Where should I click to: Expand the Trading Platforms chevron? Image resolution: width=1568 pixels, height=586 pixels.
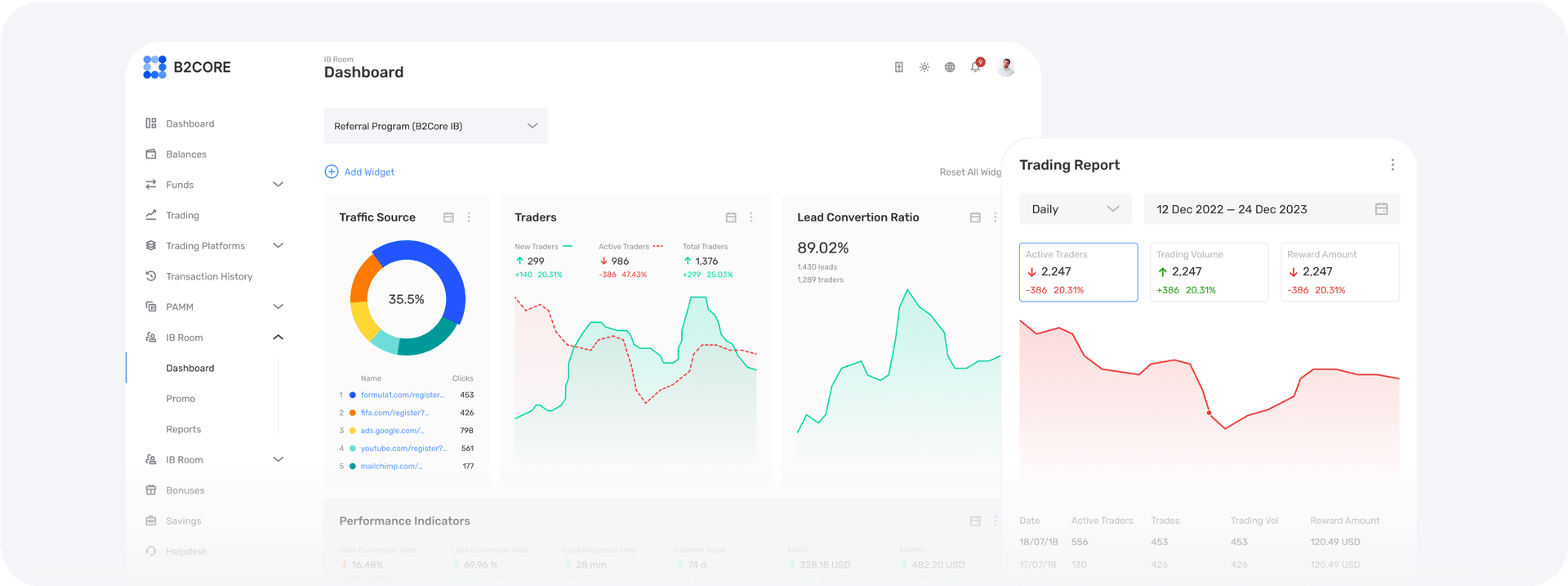(x=278, y=245)
